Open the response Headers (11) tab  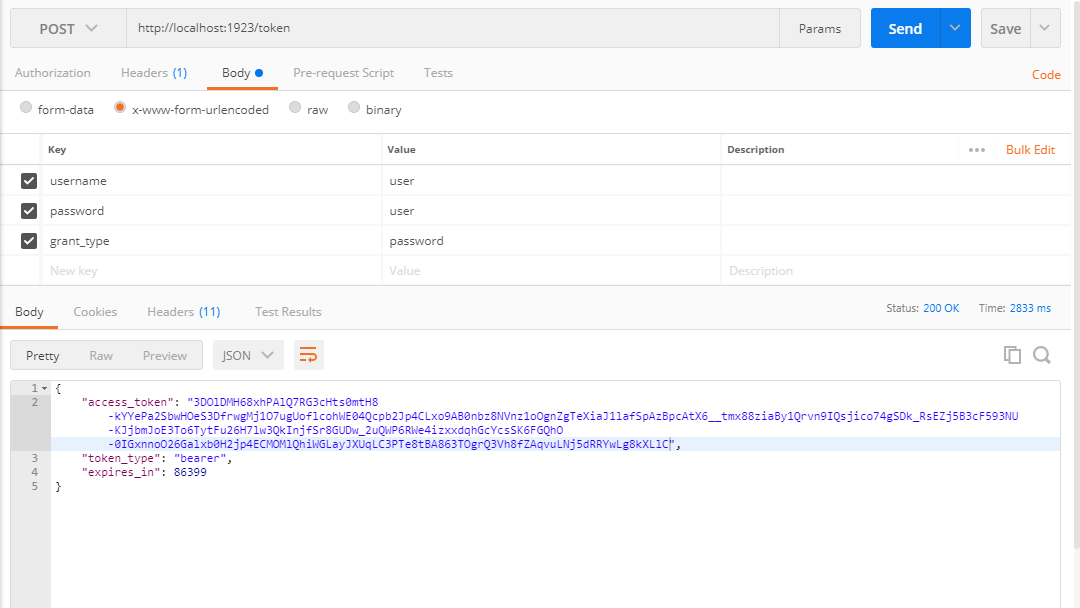[184, 311]
